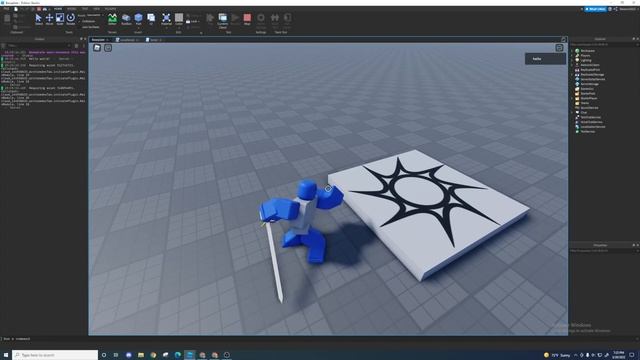The width and height of the screenshot is (640, 360).
Task: Click the Resume playback button
Action: coord(235,19)
